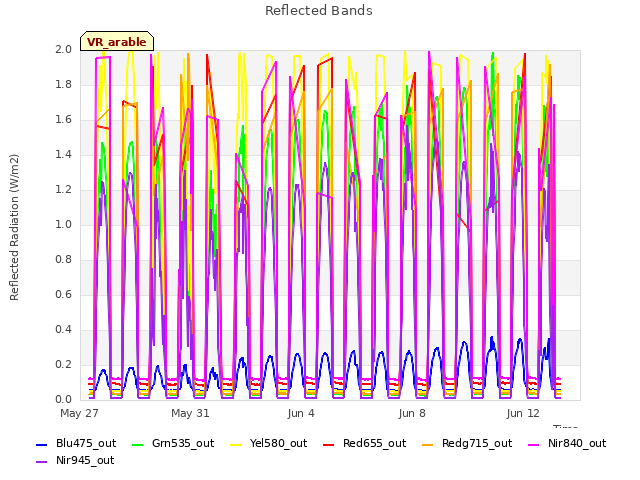This screenshot has height=480, width=640.
Task: Select the Nir945_out legend entry
Action: 75,460
